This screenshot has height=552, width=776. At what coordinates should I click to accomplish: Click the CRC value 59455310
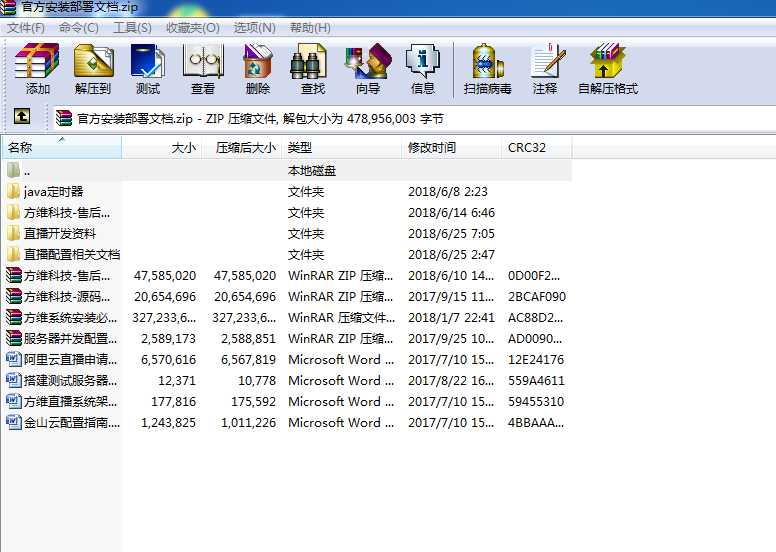pos(536,401)
